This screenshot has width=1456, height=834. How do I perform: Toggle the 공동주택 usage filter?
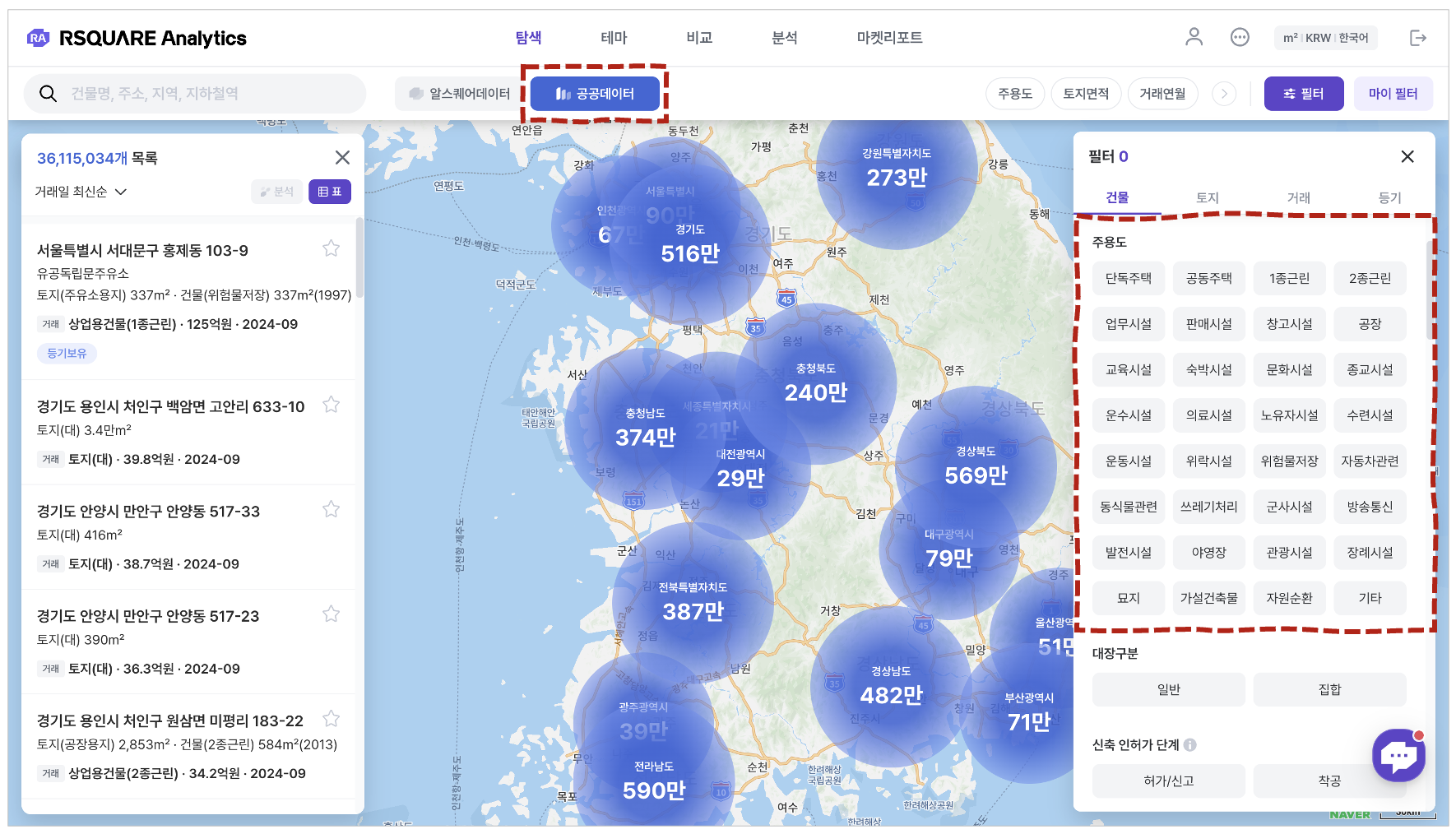1208,279
